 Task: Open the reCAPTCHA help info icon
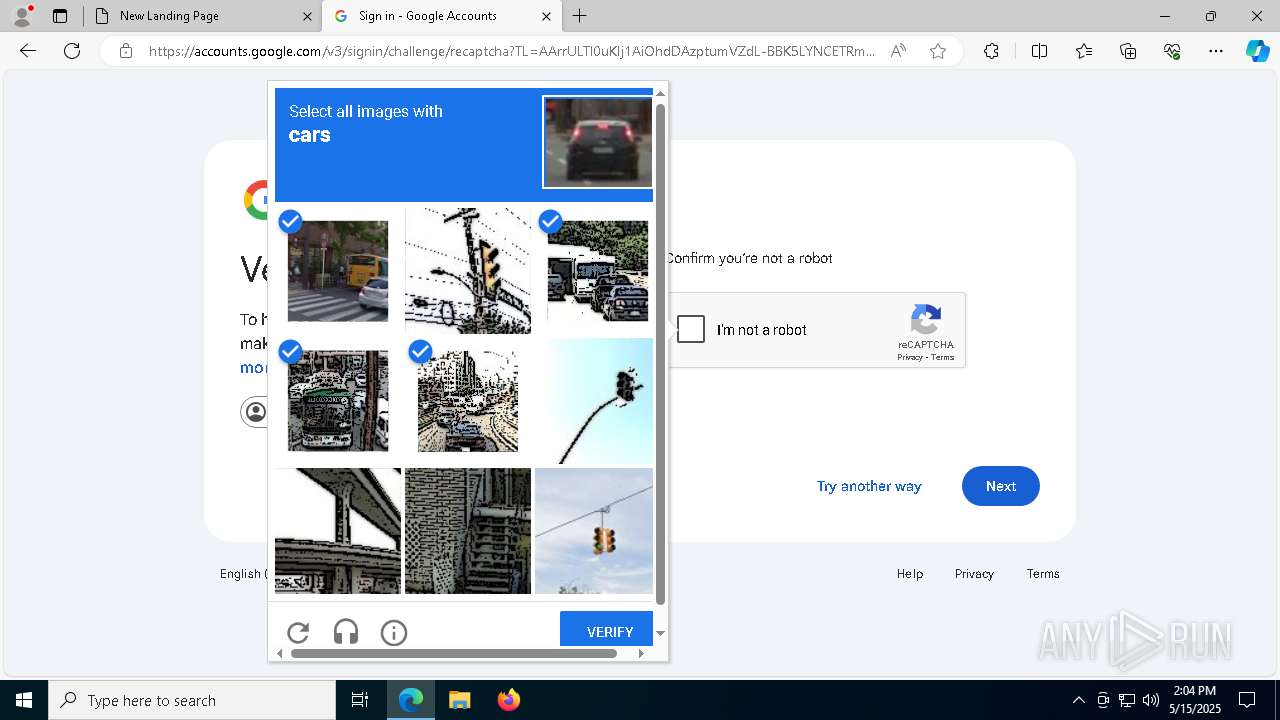(394, 632)
